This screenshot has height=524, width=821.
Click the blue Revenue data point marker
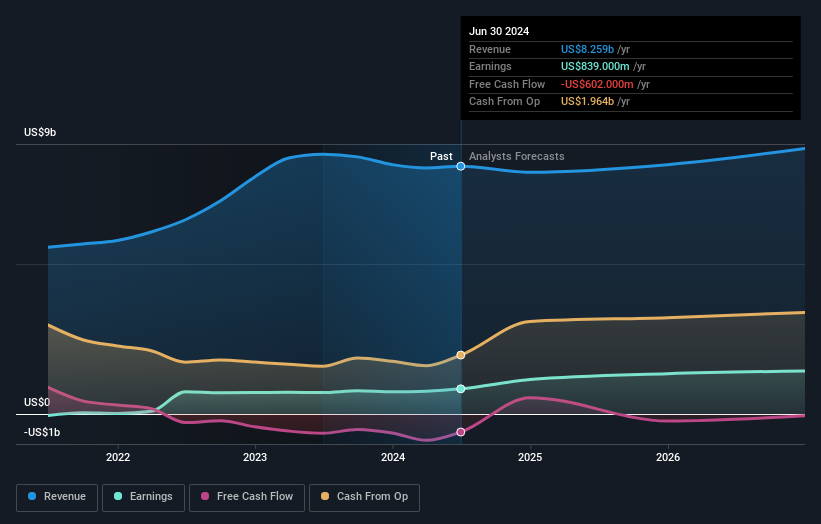(x=461, y=166)
